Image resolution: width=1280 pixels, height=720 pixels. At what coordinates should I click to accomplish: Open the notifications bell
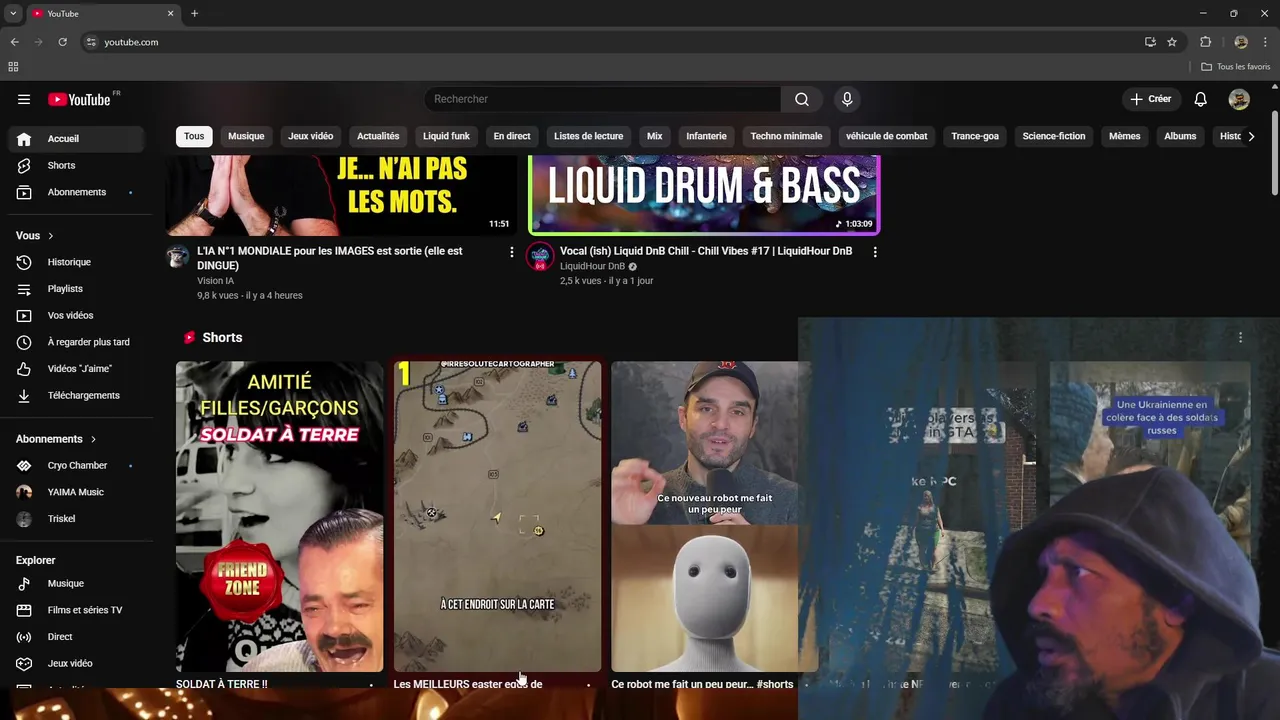click(x=1201, y=99)
